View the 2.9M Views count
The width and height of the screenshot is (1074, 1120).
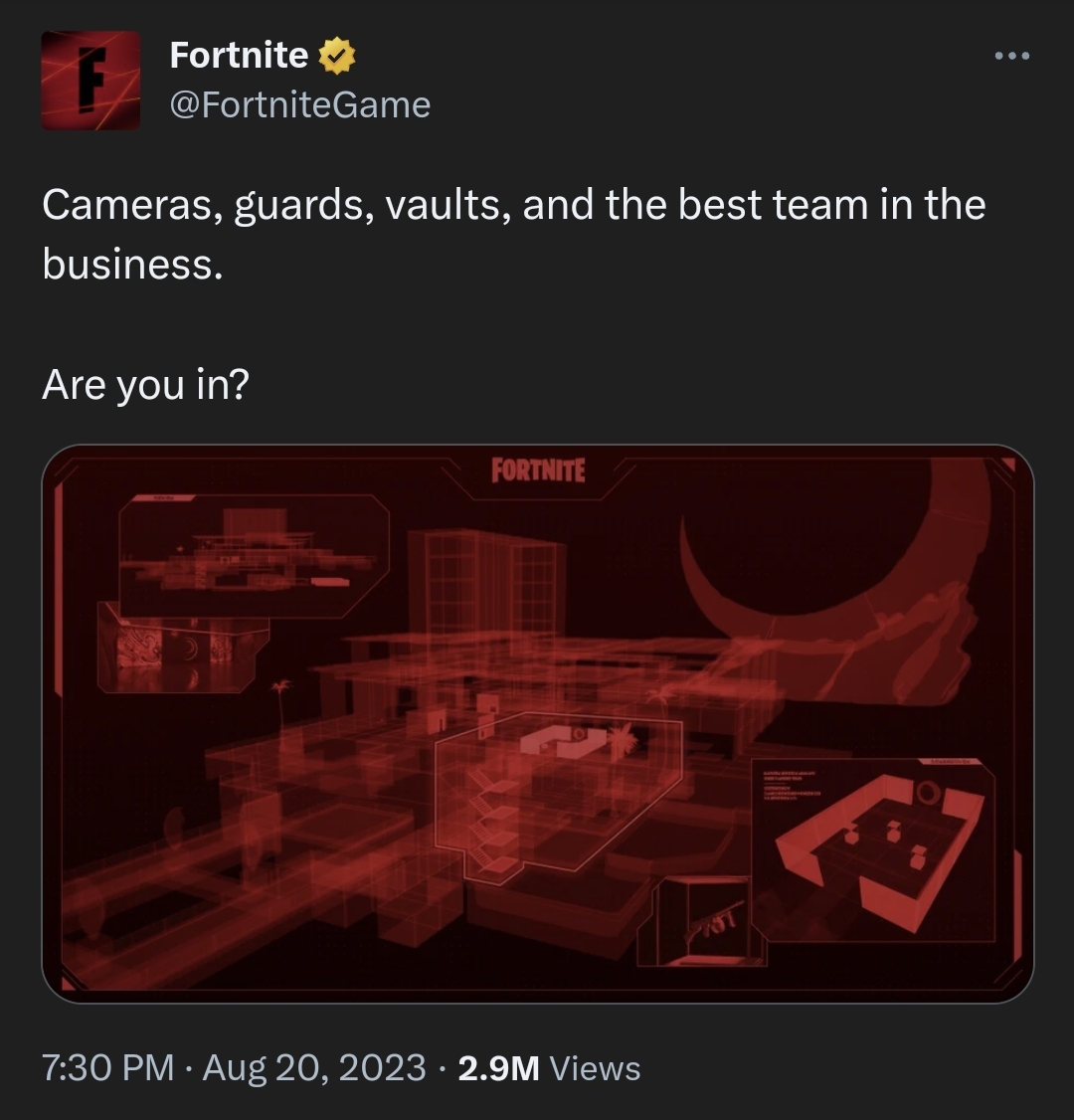click(549, 1068)
